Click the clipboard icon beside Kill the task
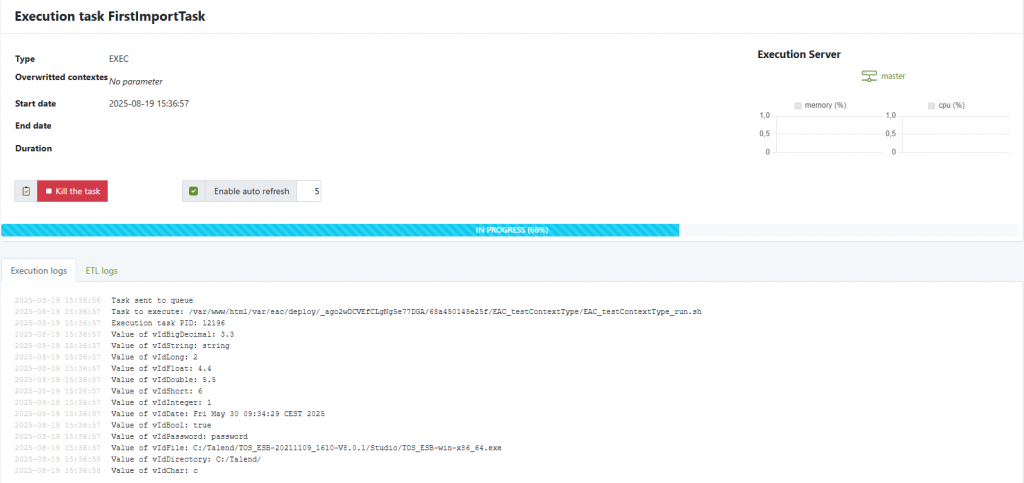 26,191
